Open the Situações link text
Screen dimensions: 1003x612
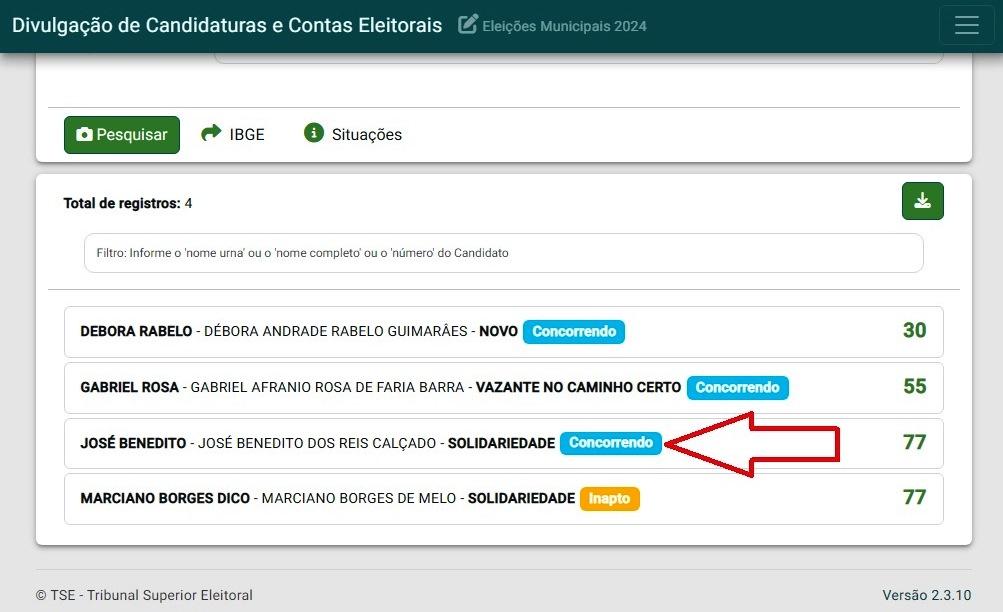(367, 134)
